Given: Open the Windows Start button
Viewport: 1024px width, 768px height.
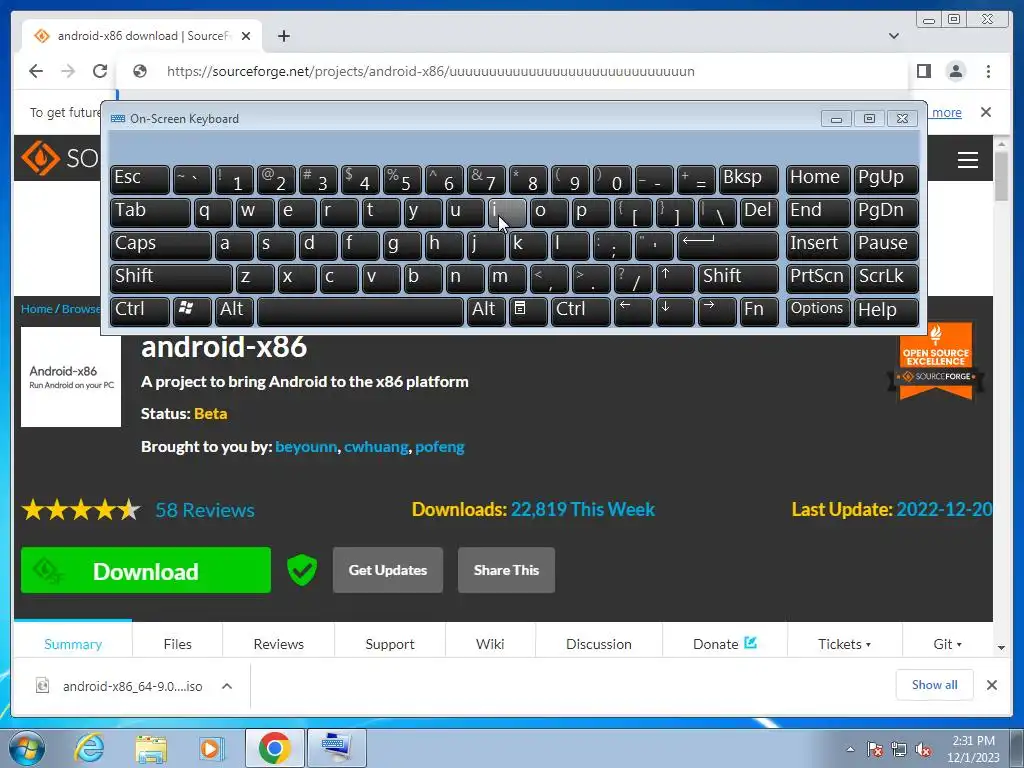Looking at the screenshot, I should coord(26,748).
